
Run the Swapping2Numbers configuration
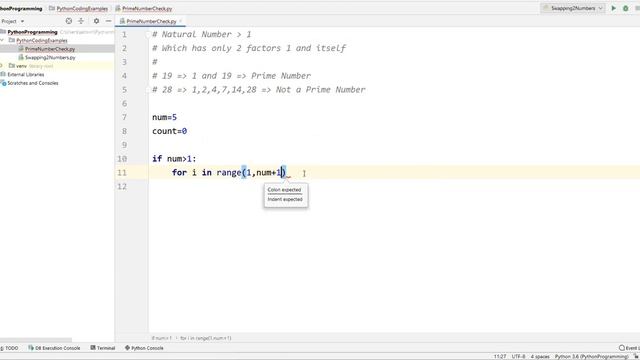coord(613,8)
